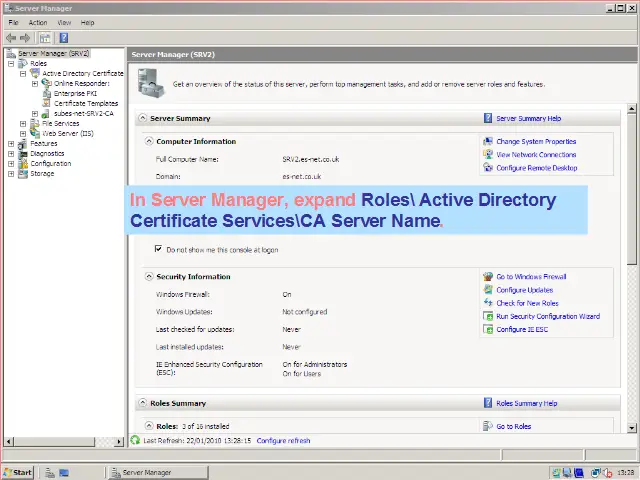Click the Forward arrow toolbar icon
The height and width of the screenshot is (480, 640).
pos(25,38)
